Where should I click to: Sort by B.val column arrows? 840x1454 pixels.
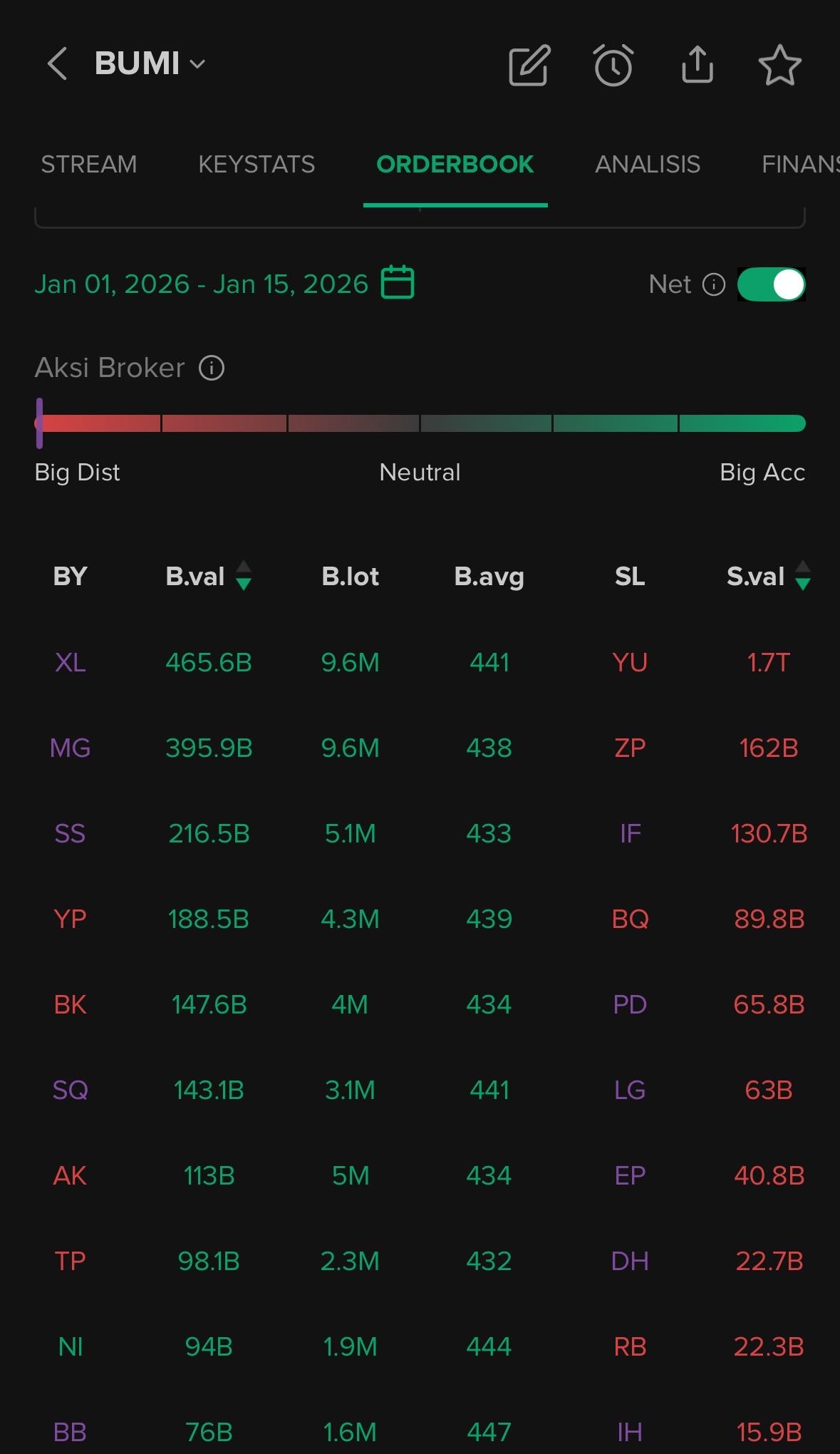(x=243, y=576)
